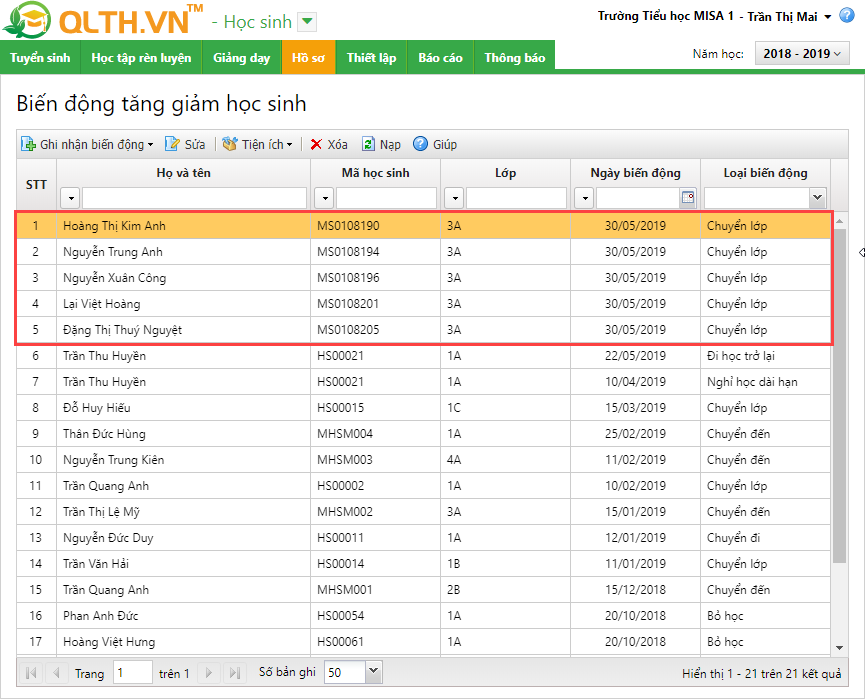Viewport: 865px width, 699px height.
Task: Click the grid vertical scrollbar thumb
Action: 840,396
